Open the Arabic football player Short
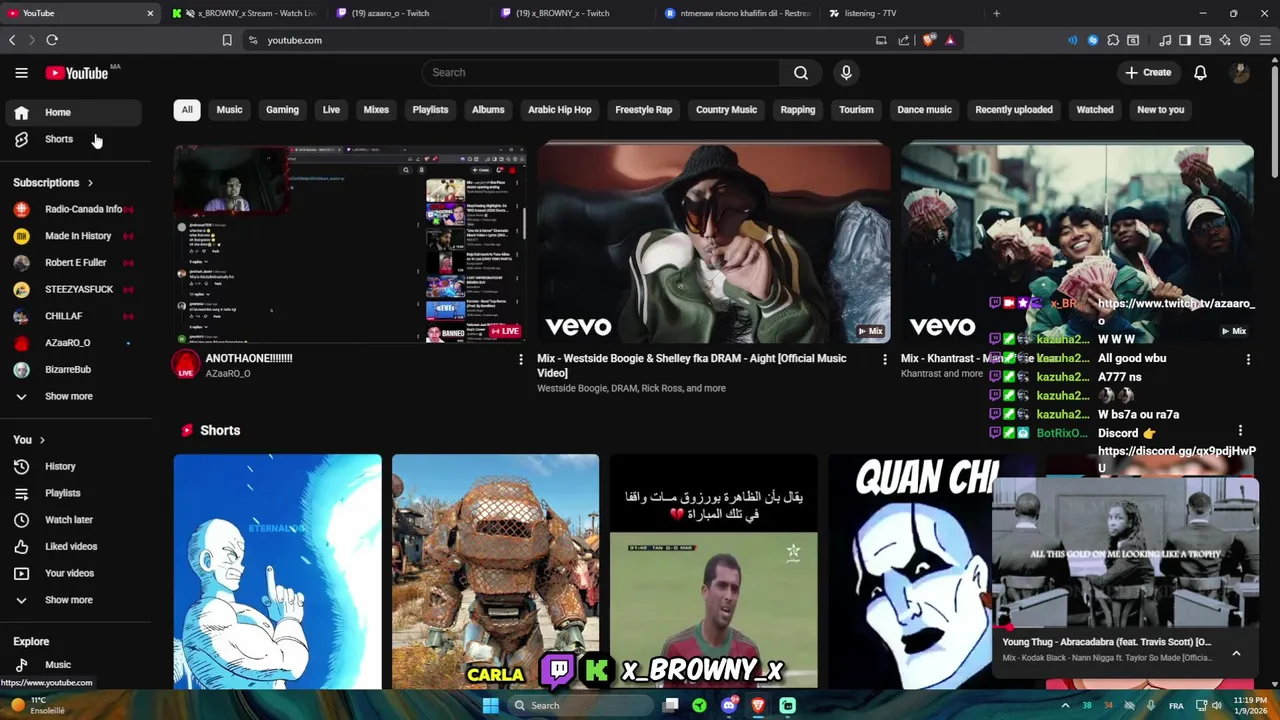Screen dimensions: 1280x720 tap(713, 572)
